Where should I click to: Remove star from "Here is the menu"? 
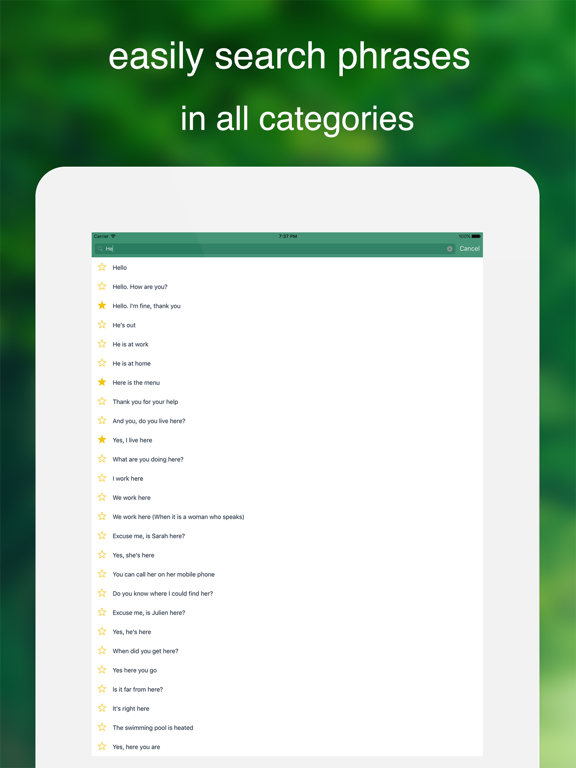tap(102, 382)
